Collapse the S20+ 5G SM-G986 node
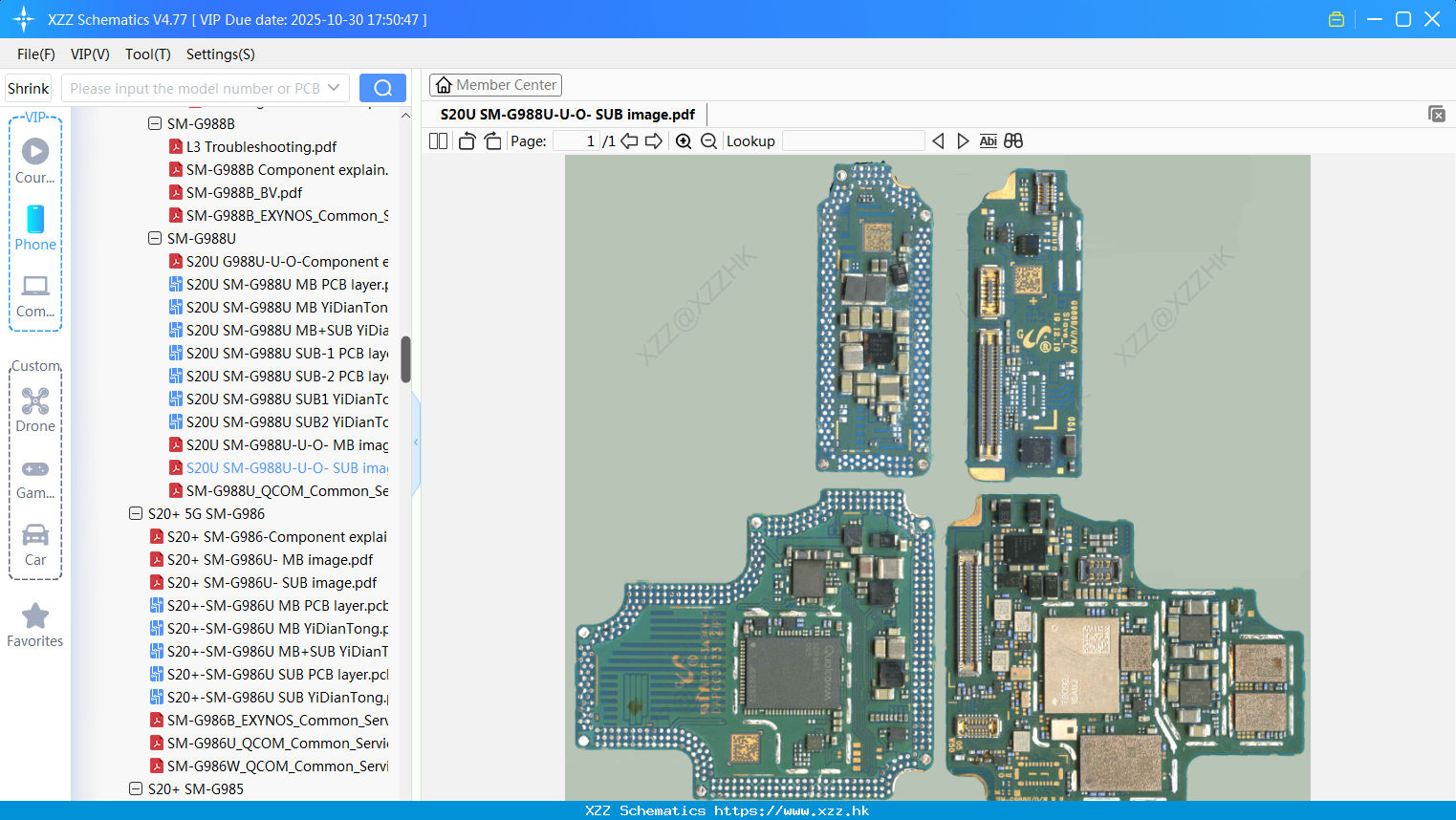This screenshot has width=1456, height=820. pos(136,513)
